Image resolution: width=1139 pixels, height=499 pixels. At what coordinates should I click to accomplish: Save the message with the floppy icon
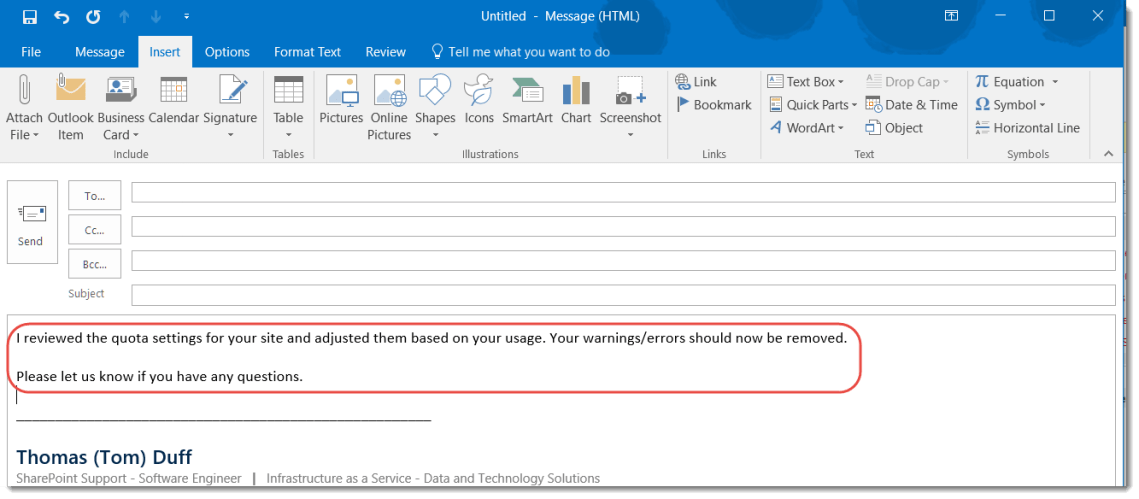click(30, 16)
